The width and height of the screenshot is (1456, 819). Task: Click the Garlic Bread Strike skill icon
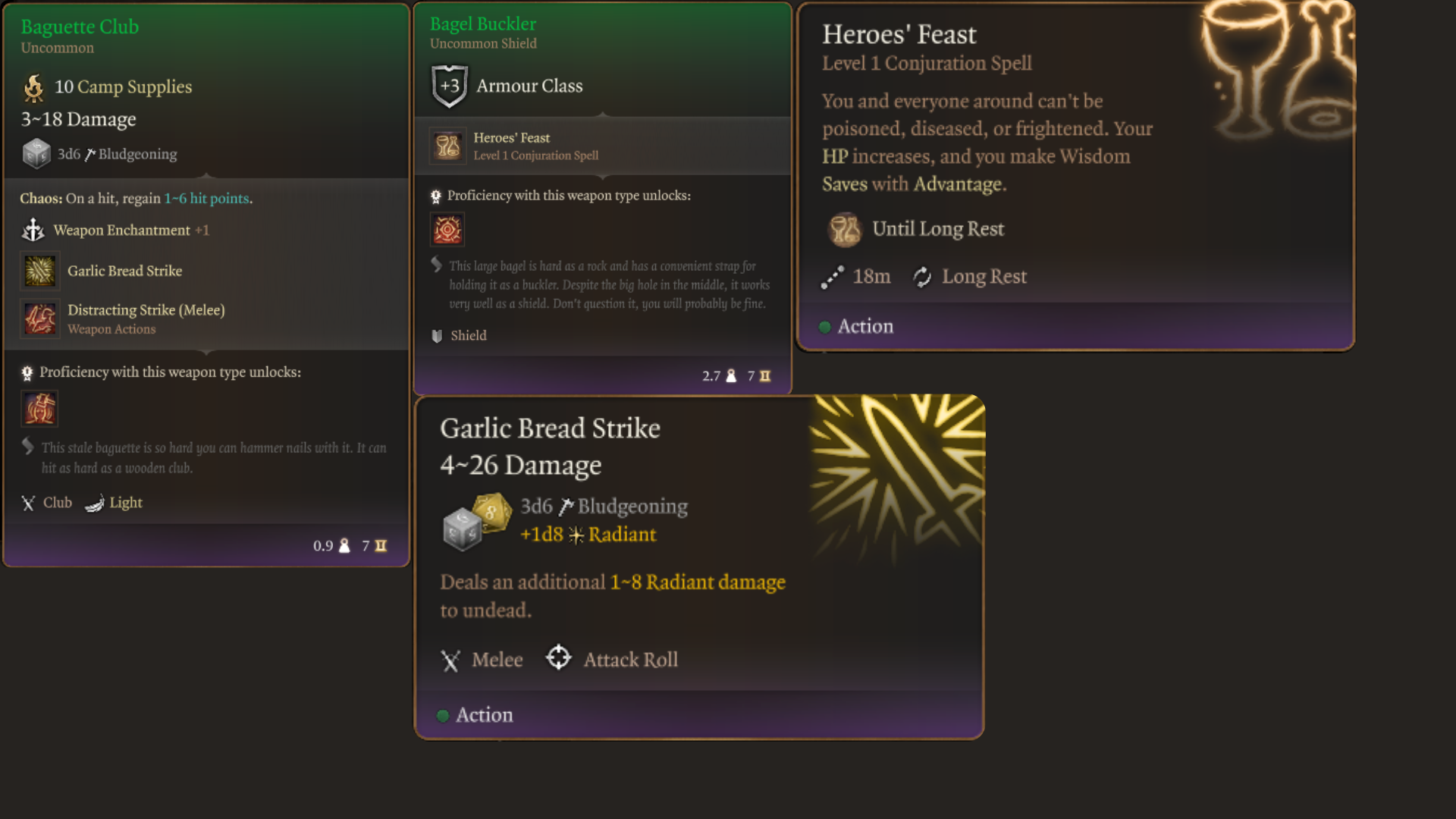[x=39, y=271]
